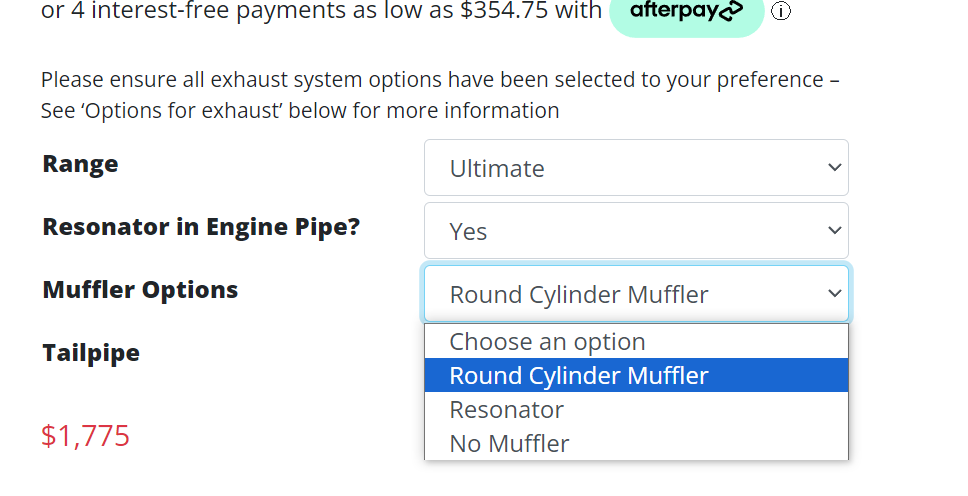Click the Afterpay info icon
Image resolution: width=968 pixels, height=496 pixels.
click(781, 12)
